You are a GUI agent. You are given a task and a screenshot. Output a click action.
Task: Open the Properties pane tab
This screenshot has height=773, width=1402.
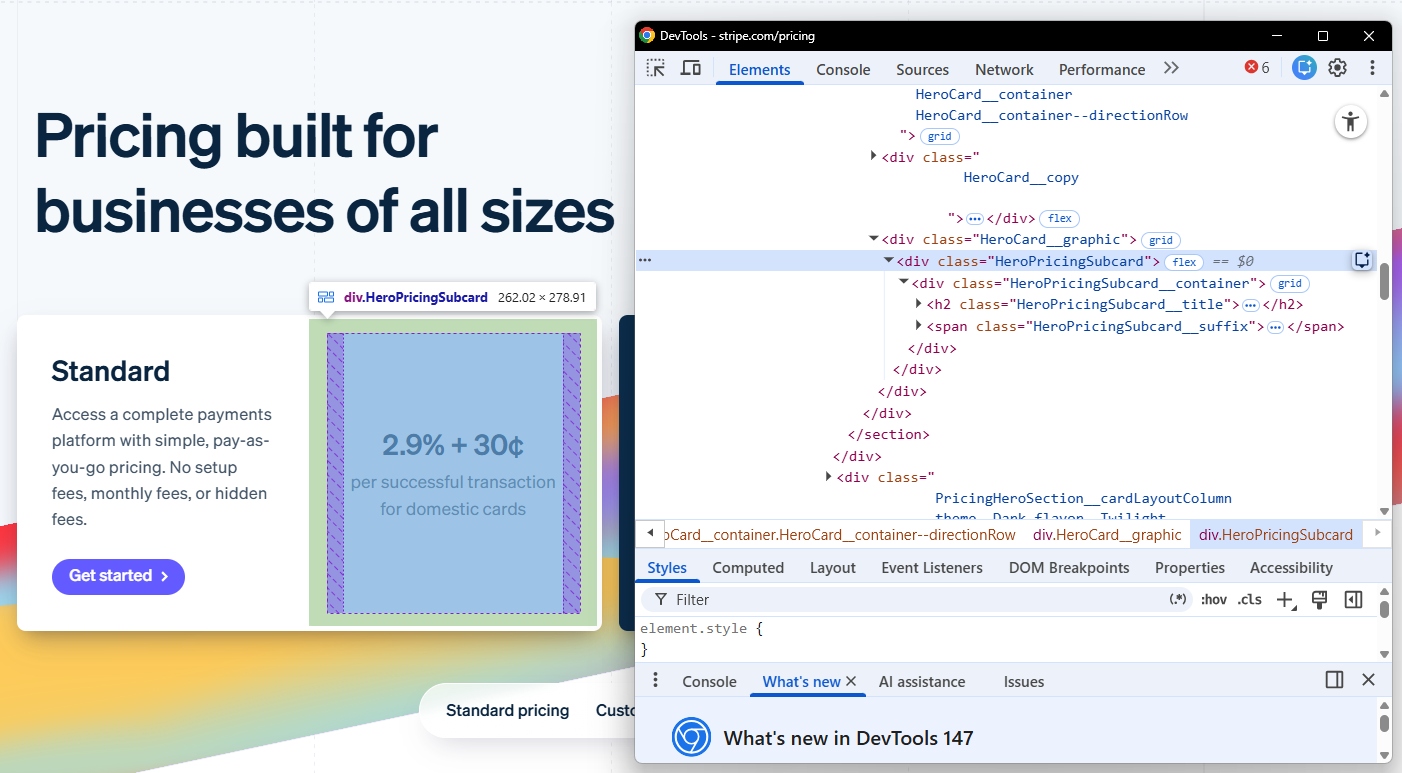(x=1190, y=567)
